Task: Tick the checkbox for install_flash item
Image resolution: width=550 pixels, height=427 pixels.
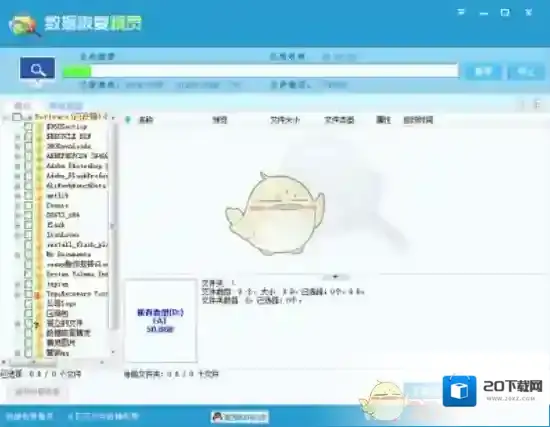Action: point(28,244)
